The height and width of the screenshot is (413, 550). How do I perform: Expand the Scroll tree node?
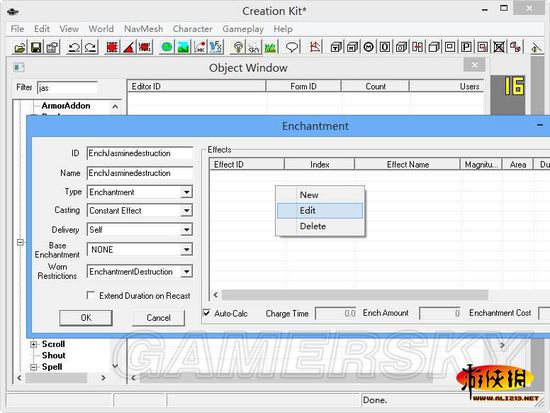click(x=33, y=344)
